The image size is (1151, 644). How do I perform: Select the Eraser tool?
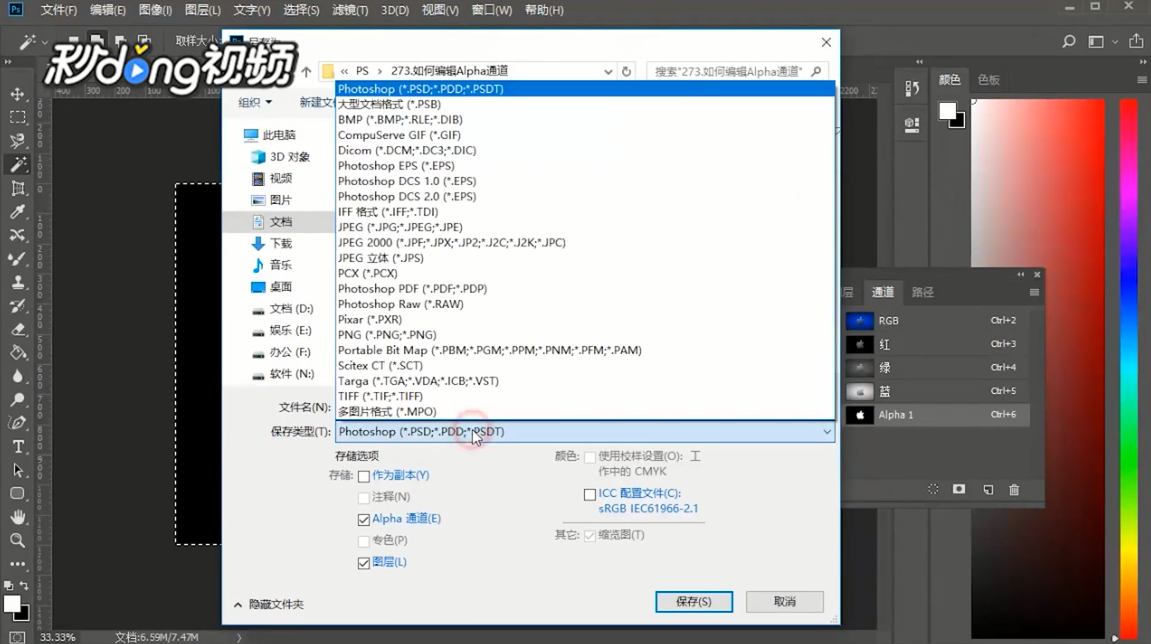coord(18,329)
